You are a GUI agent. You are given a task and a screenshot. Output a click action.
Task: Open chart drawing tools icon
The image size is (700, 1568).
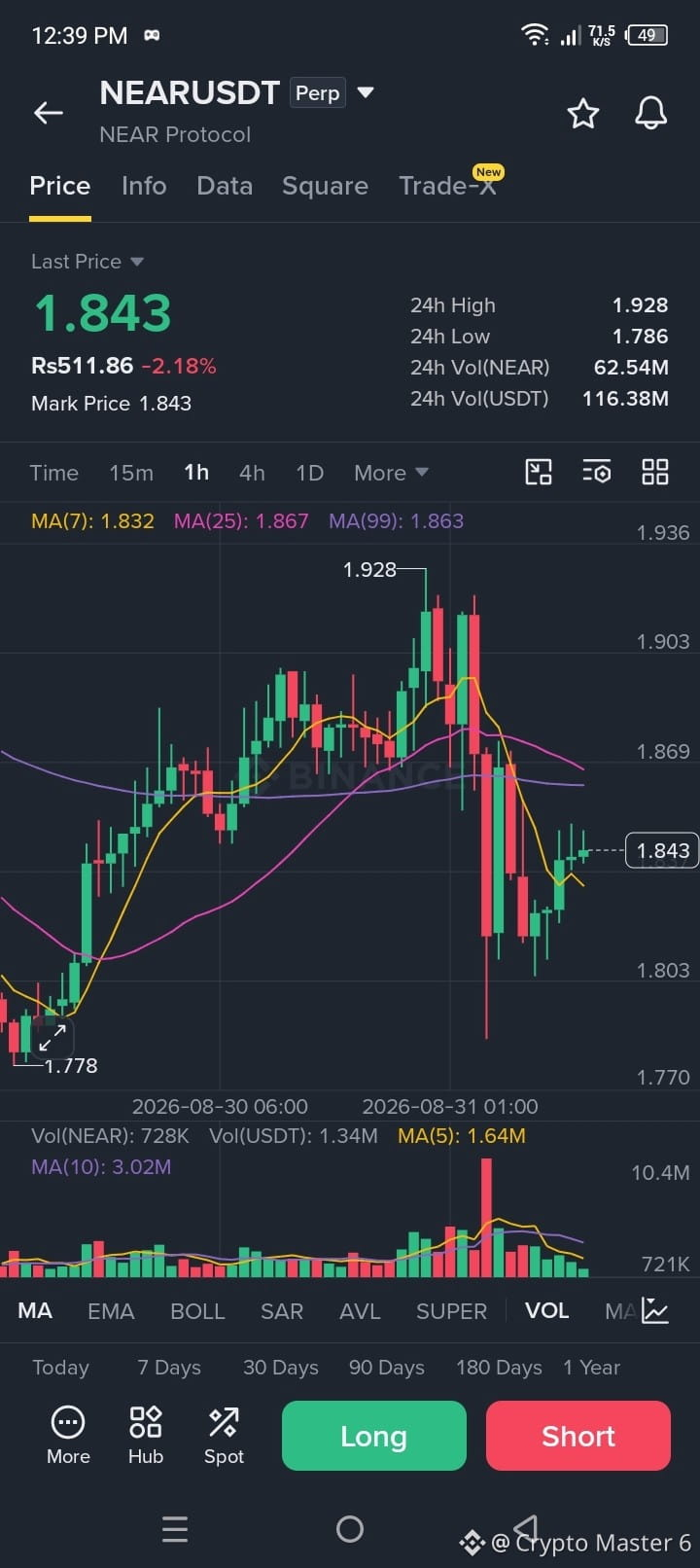pyautogui.click(x=539, y=473)
